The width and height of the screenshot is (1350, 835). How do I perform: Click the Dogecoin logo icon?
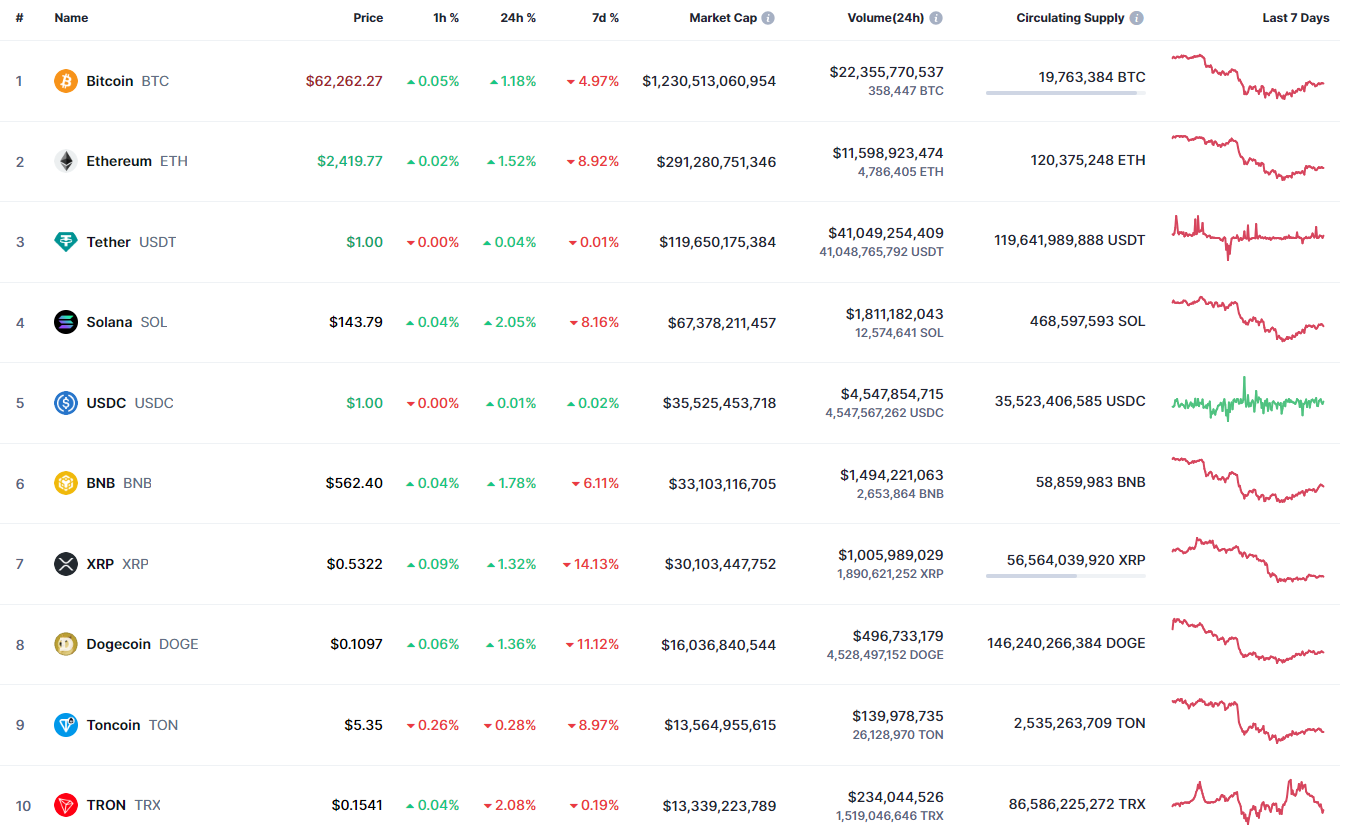coord(66,644)
